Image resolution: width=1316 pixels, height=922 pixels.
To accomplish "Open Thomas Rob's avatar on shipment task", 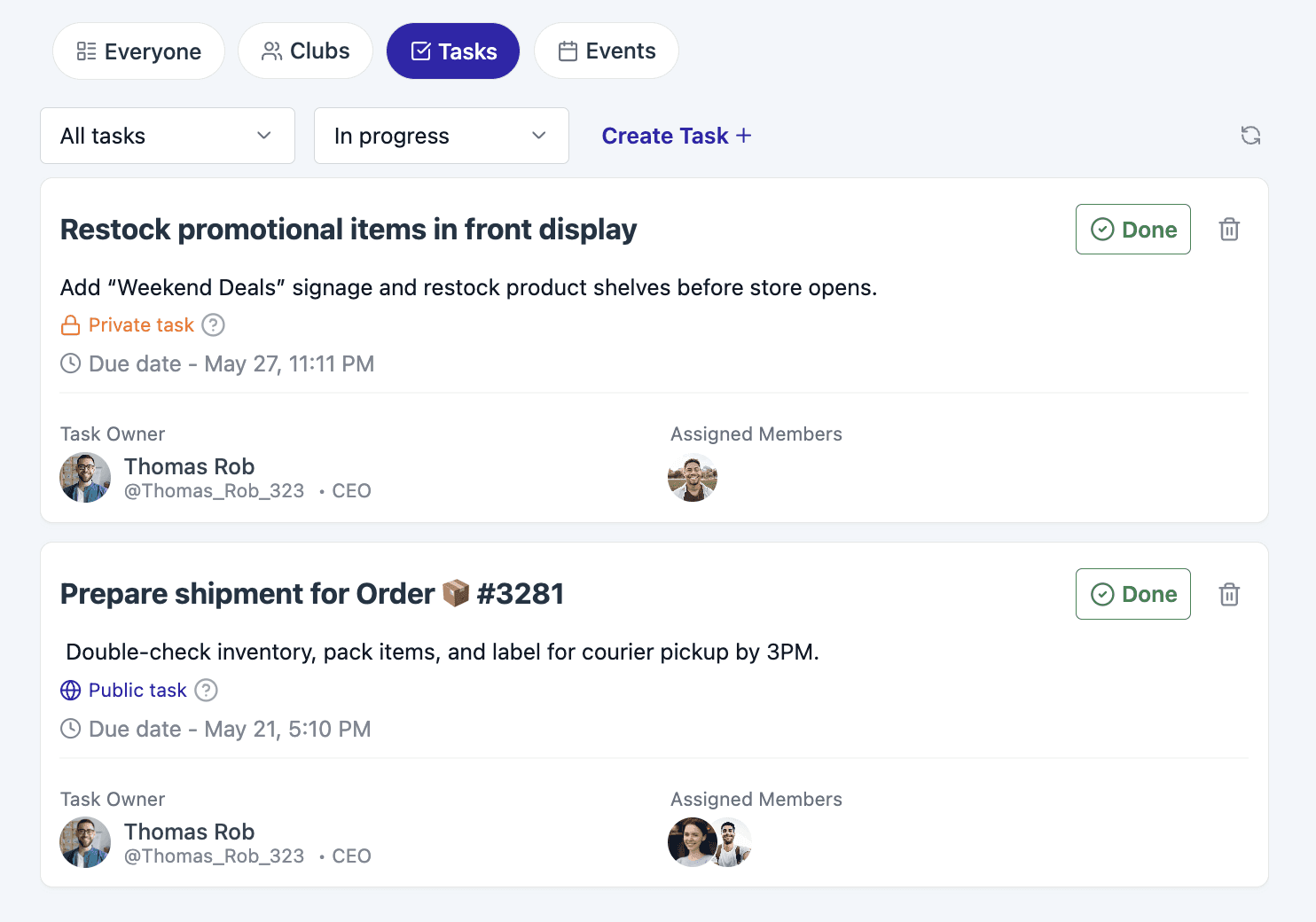I will pos(85,842).
